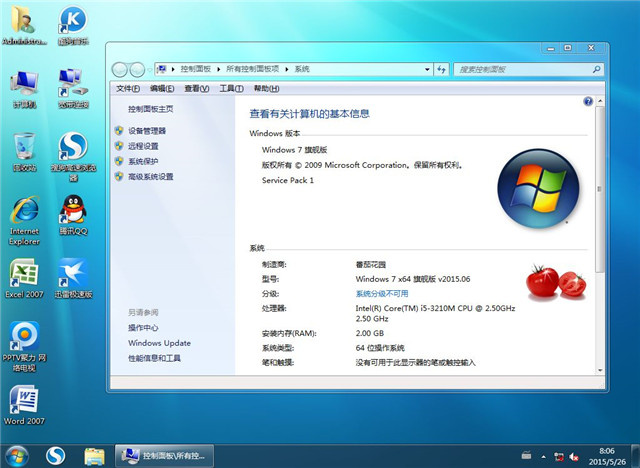Click the Back navigation button
The image size is (640, 468).
point(120,70)
